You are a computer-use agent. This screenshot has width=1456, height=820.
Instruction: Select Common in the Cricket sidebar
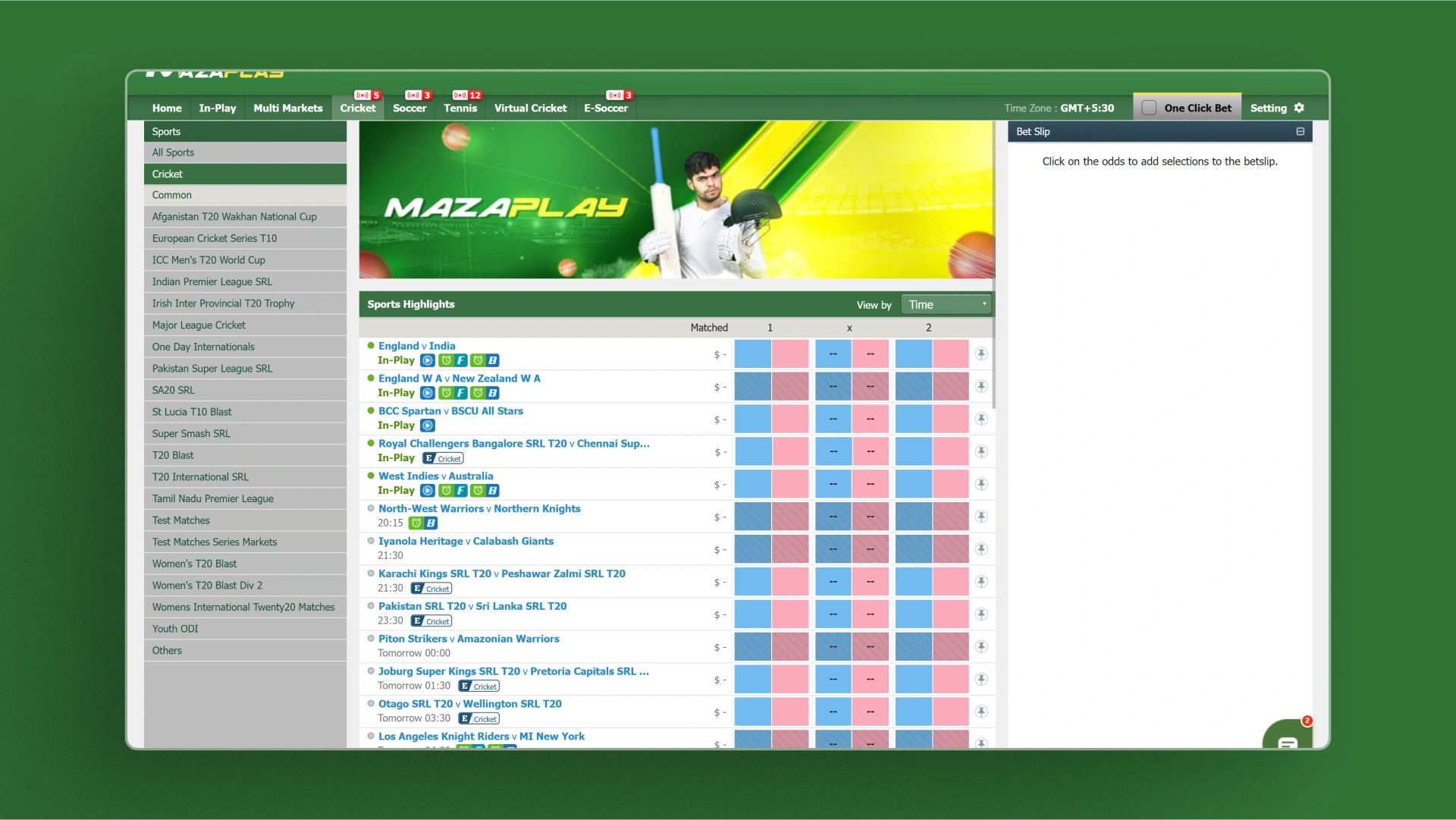pyautogui.click(x=245, y=195)
